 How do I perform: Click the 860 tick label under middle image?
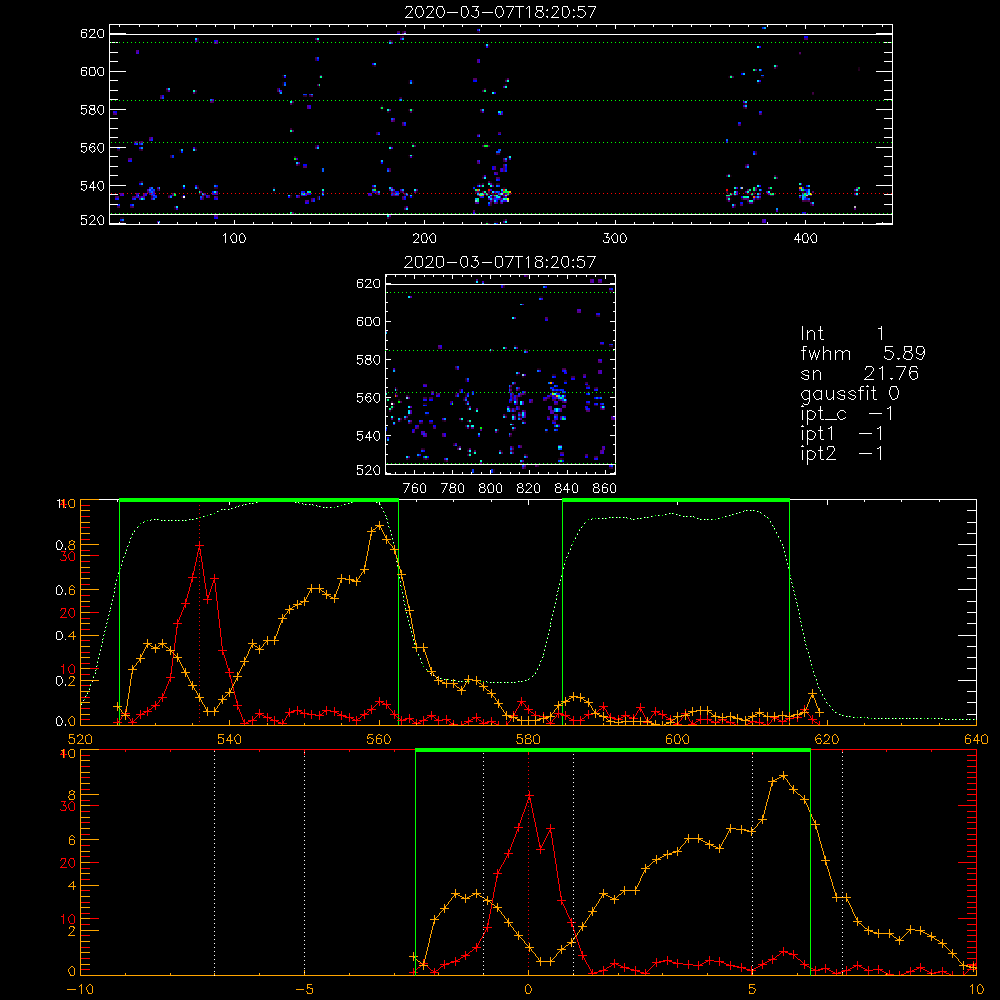coord(605,489)
